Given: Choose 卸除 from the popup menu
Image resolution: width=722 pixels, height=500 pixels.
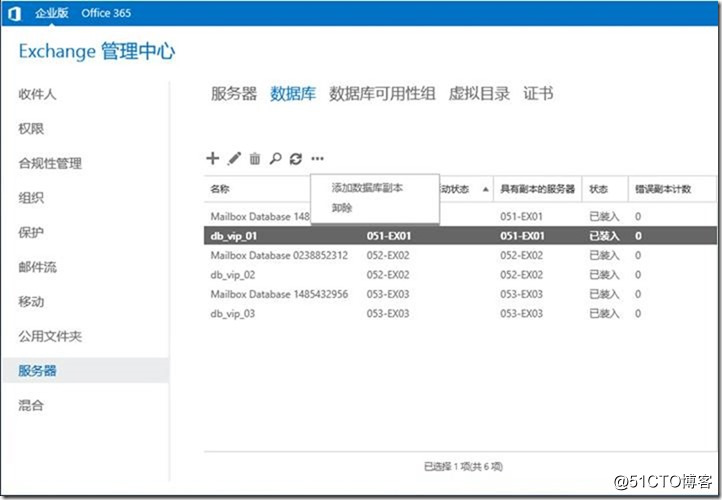Looking at the screenshot, I should point(342,208).
